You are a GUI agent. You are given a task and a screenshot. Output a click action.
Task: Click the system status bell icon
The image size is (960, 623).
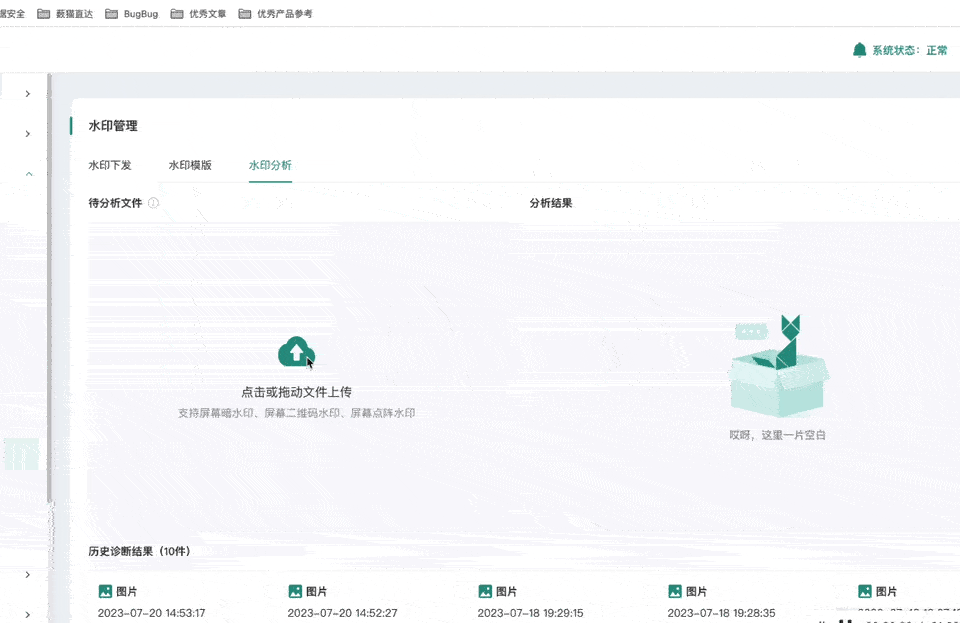[859, 50]
